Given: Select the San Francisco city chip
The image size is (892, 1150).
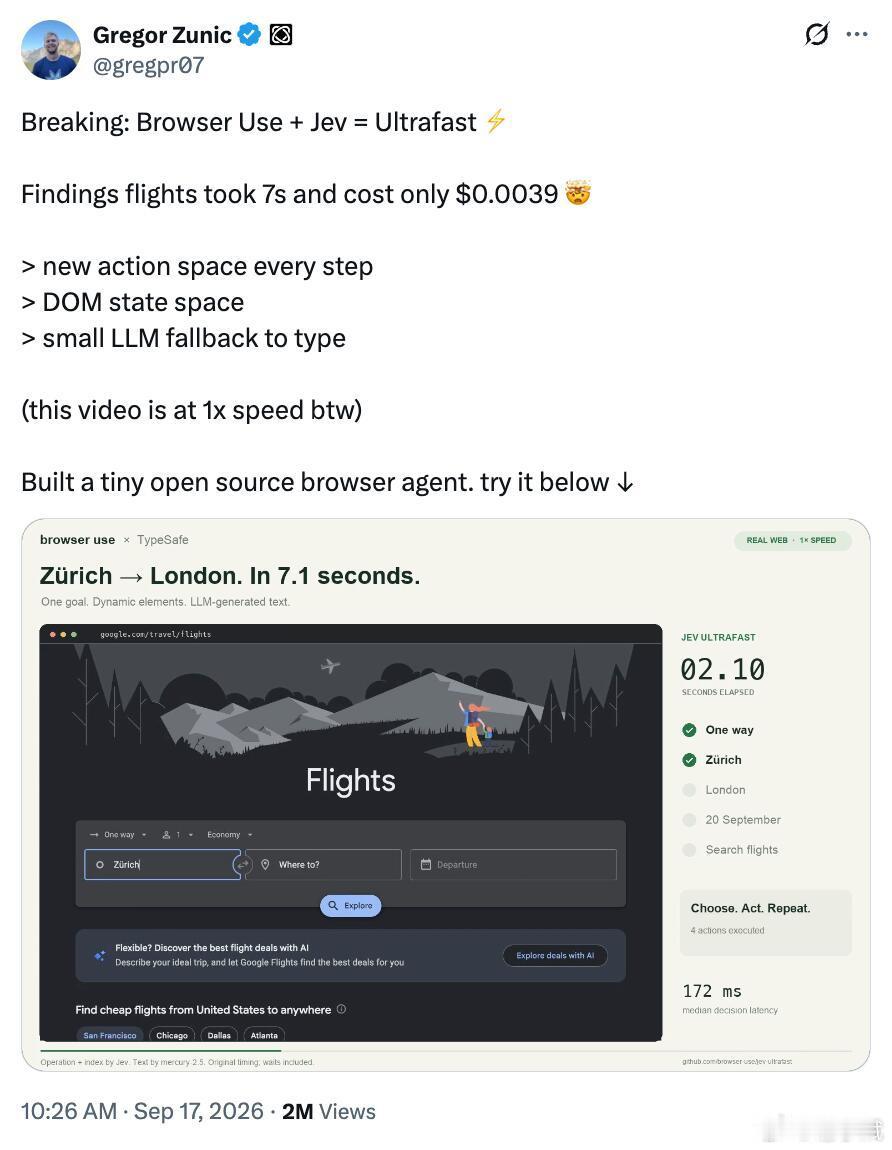Looking at the screenshot, I should coord(109,1035).
